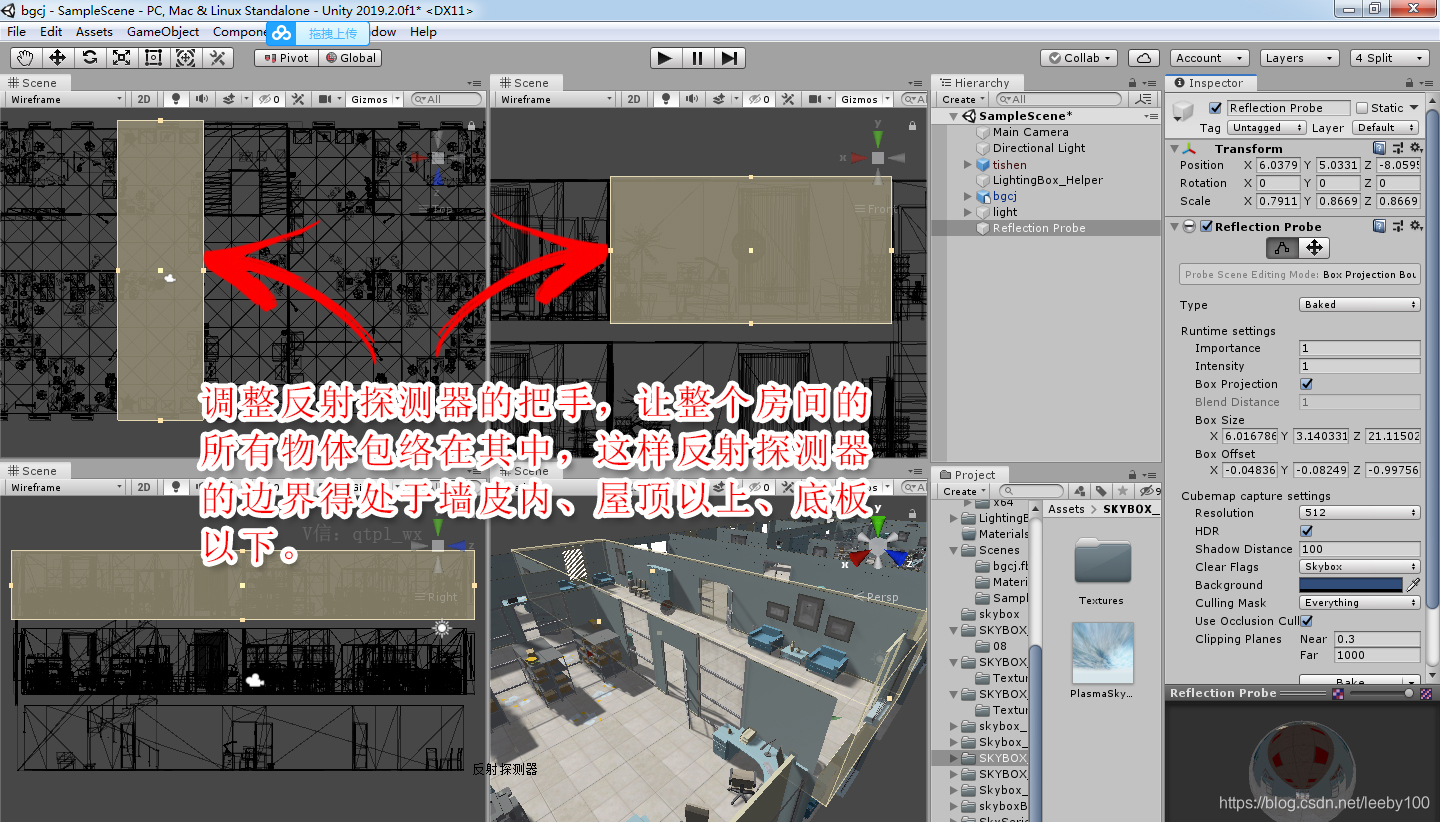This screenshot has height=822, width=1440.
Task: Expand the bgcj object in Hierarchy
Action: click(968, 196)
